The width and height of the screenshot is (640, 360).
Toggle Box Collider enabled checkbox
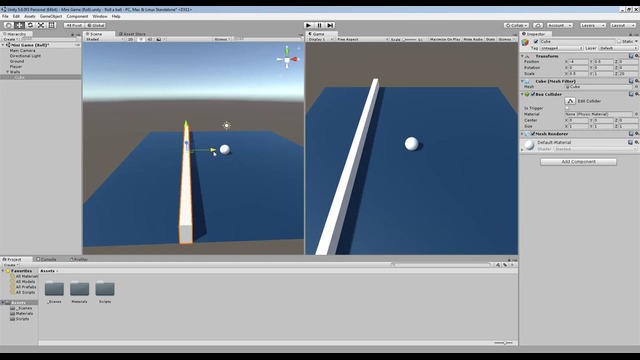(533, 94)
